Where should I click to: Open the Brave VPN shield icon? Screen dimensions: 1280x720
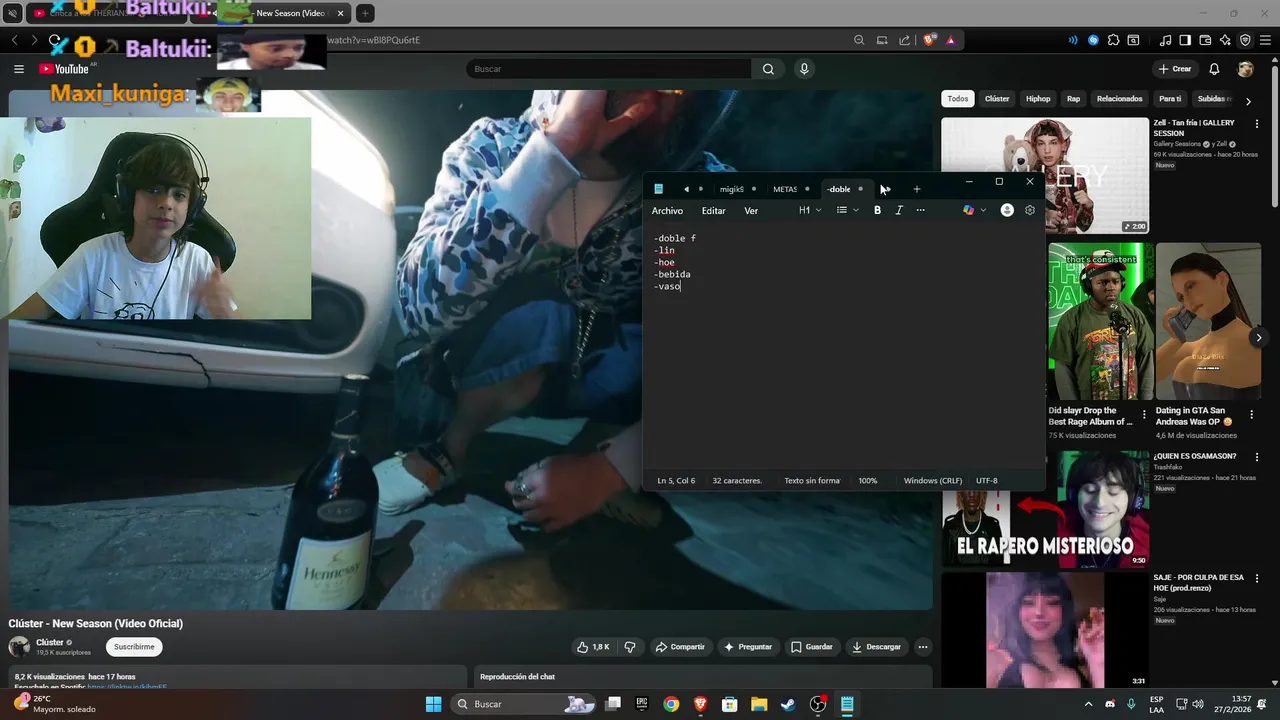[x=1245, y=40]
